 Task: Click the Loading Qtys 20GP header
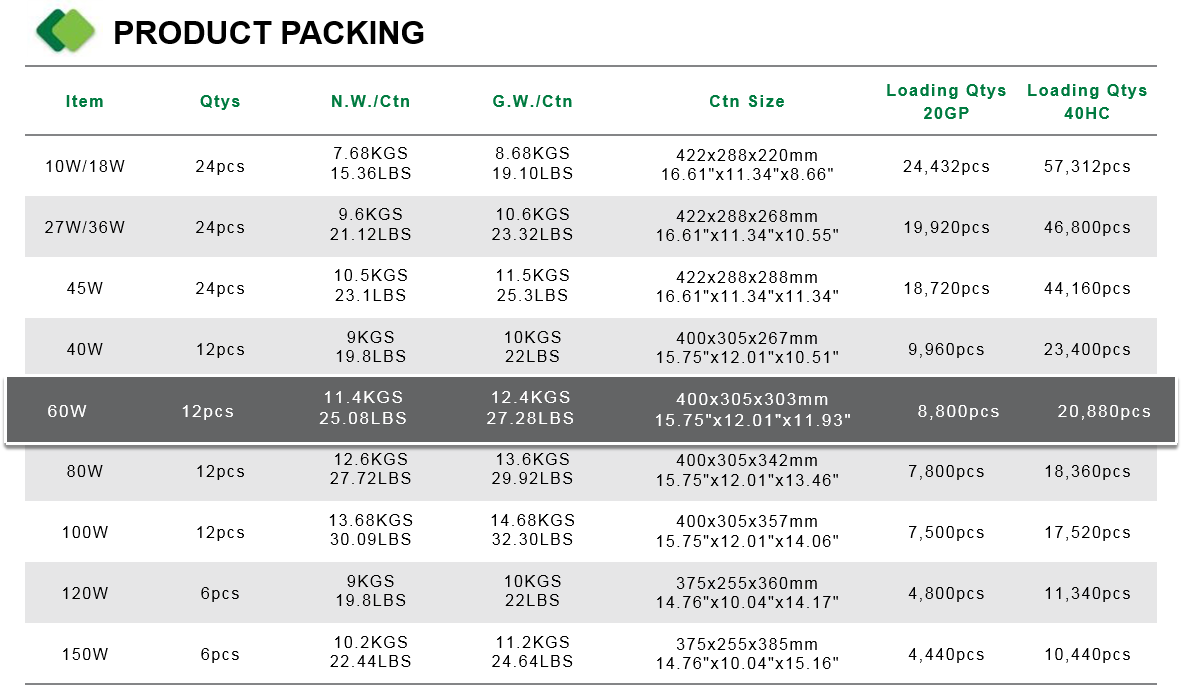pyautogui.click(x=946, y=101)
